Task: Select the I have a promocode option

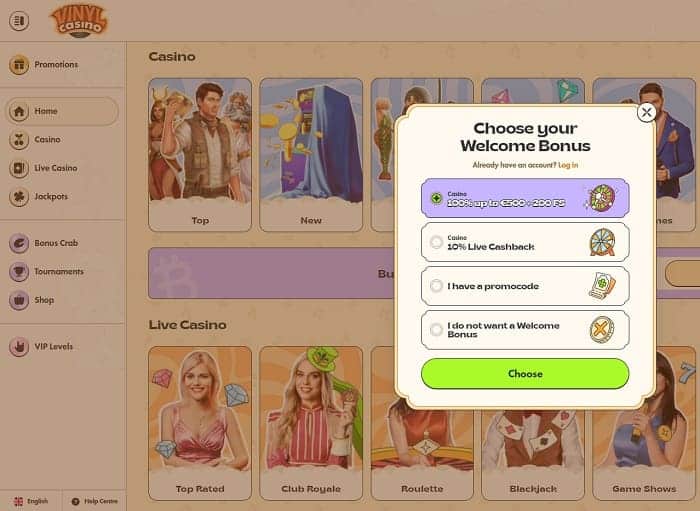Action: (x=525, y=286)
